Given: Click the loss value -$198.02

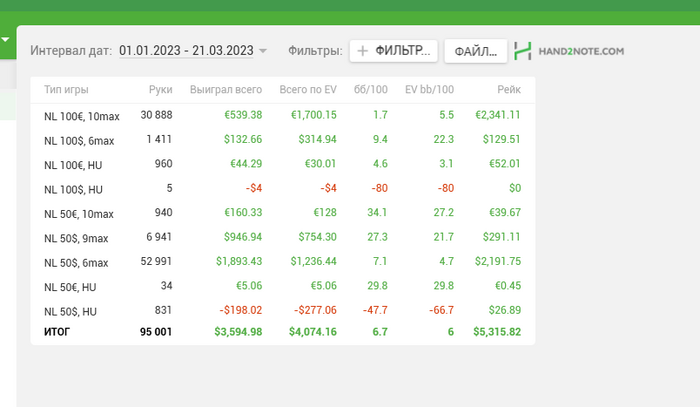Looking at the screenshot, I should pos(241,310).
